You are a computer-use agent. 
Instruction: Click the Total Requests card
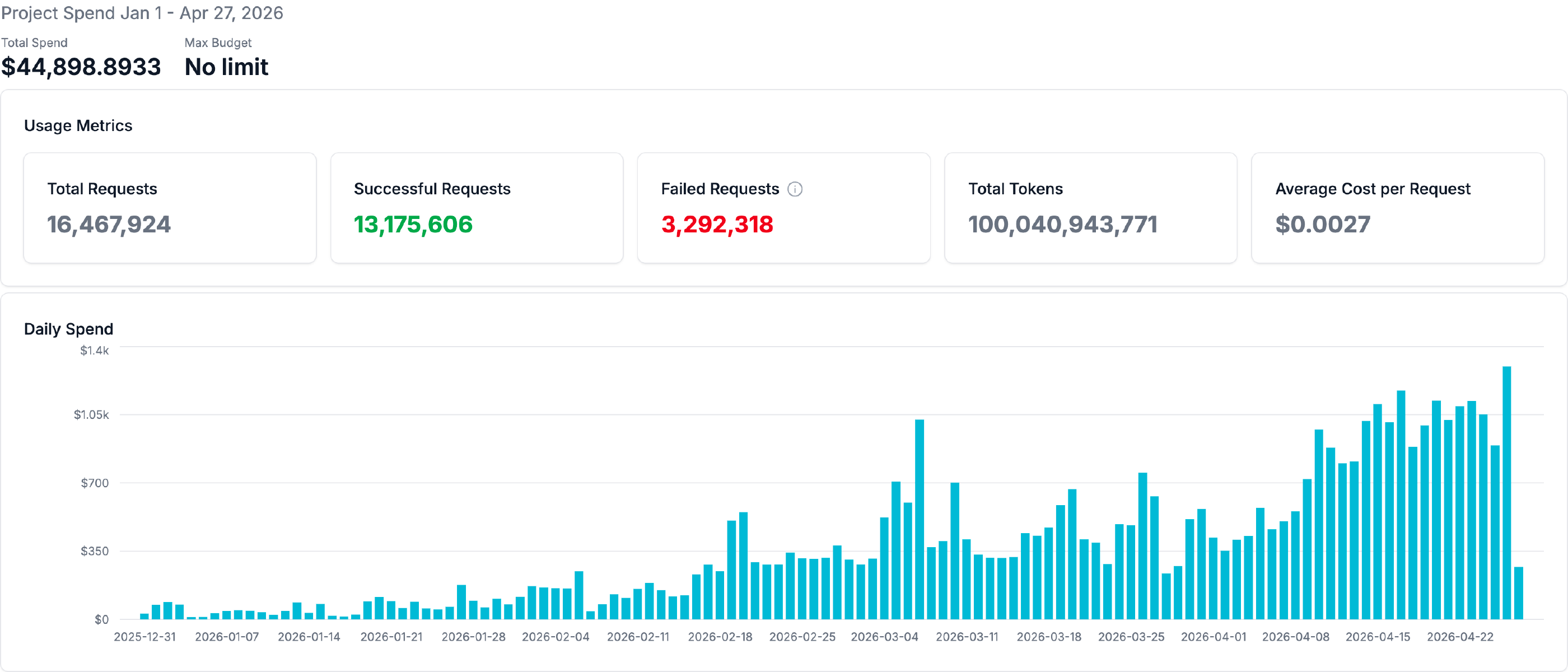169,208
